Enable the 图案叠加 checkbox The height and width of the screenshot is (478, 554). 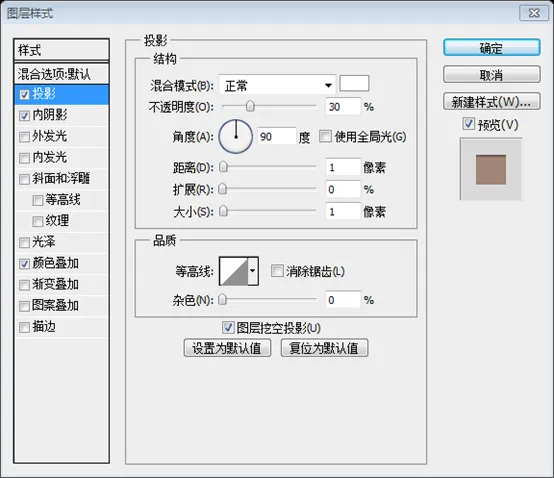[x=24, y=306]
